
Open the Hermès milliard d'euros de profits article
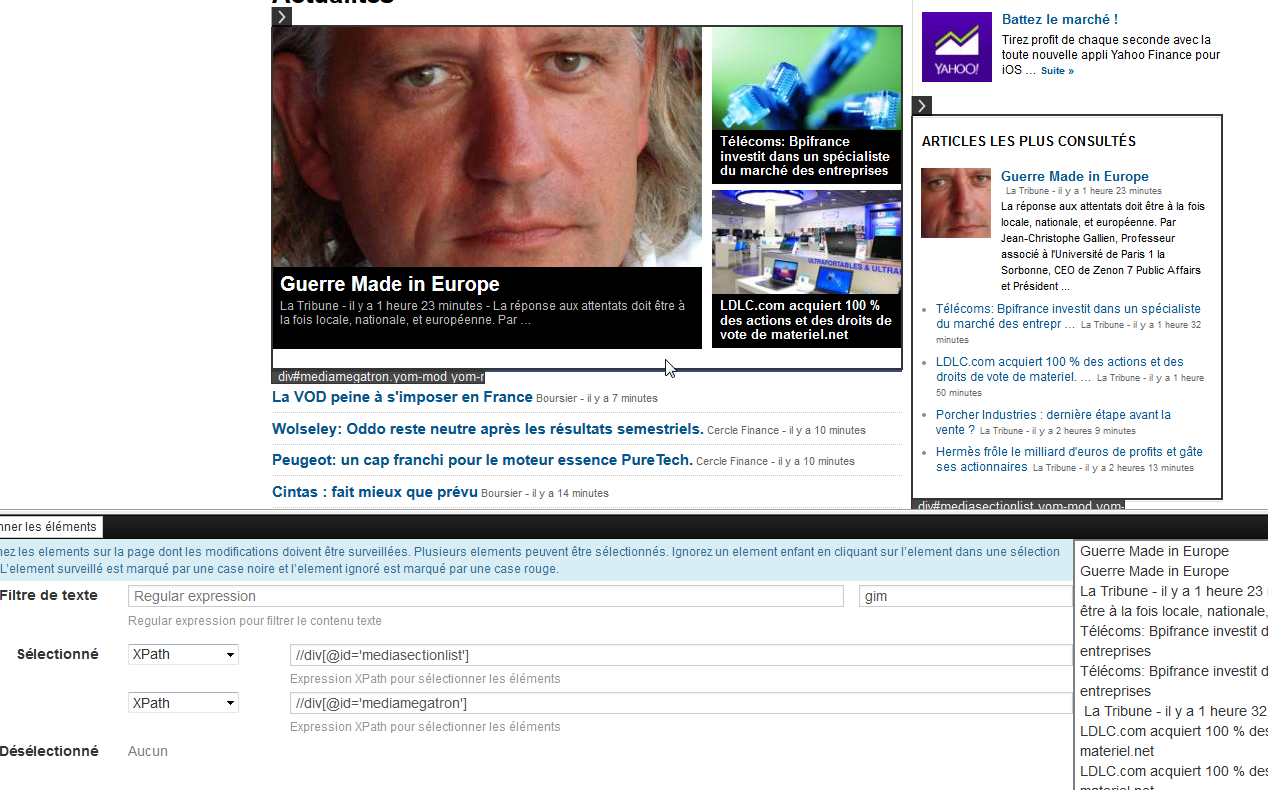coord(1069,459)
